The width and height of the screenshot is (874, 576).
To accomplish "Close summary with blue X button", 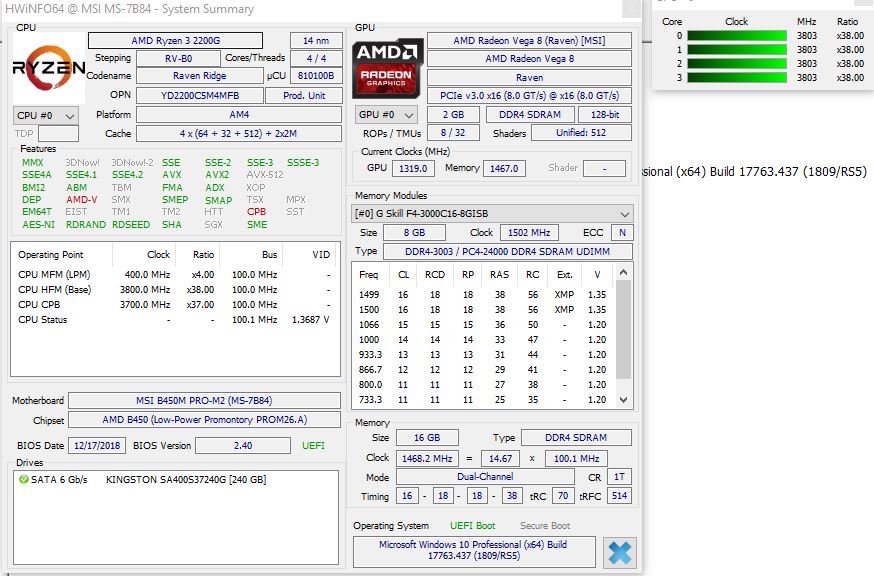I will point(619,552).
